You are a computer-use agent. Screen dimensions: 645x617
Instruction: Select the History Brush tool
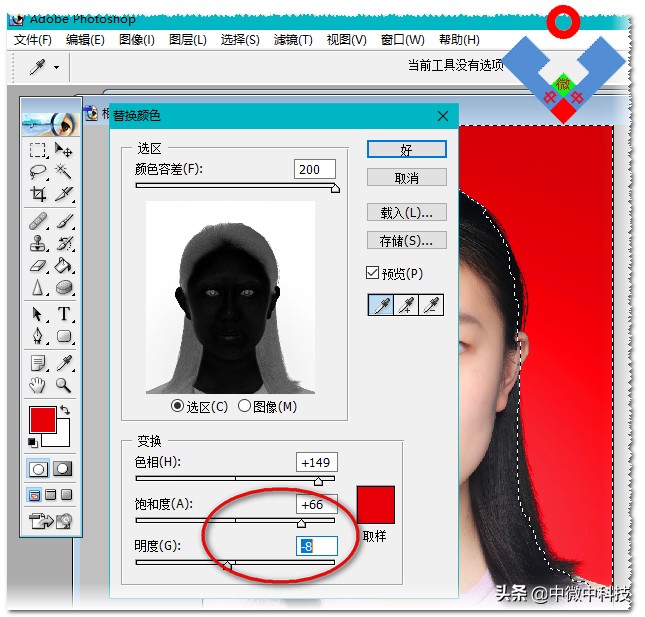click(64, 243)
